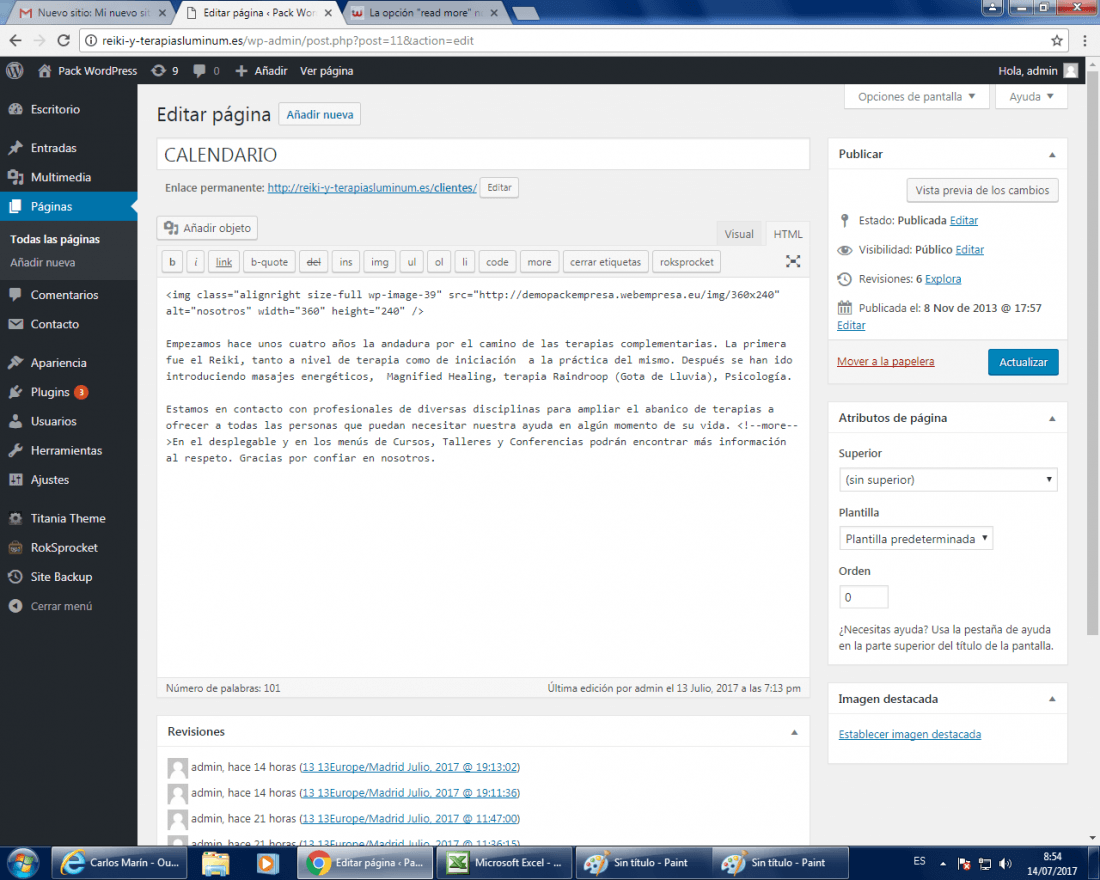
Task: Open the Superior parent dropdown
Action: point(948,480)
